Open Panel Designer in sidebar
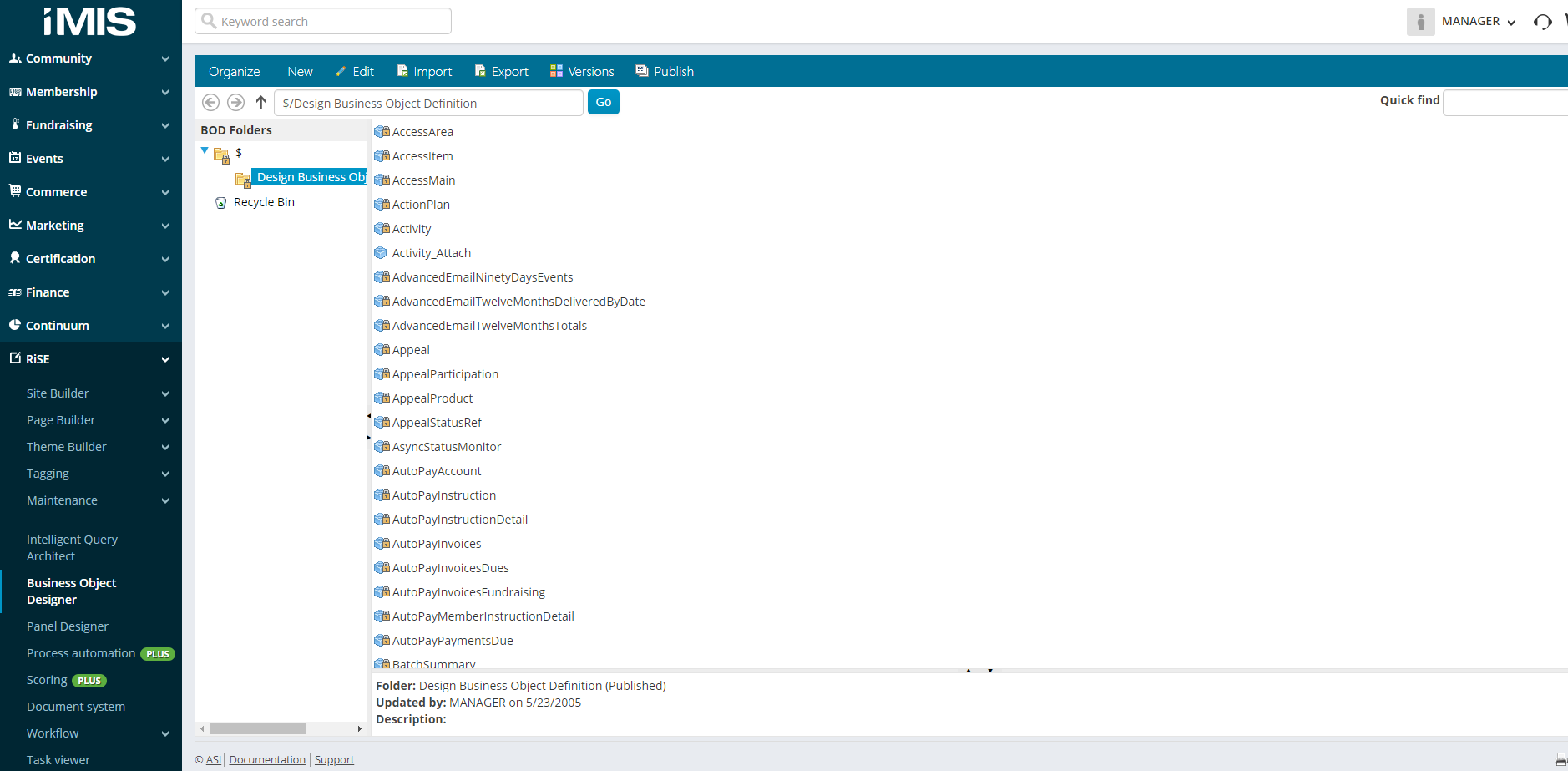Image resolution: width=1568 pixels, height=771 pixels. click(x=68, y=626)
